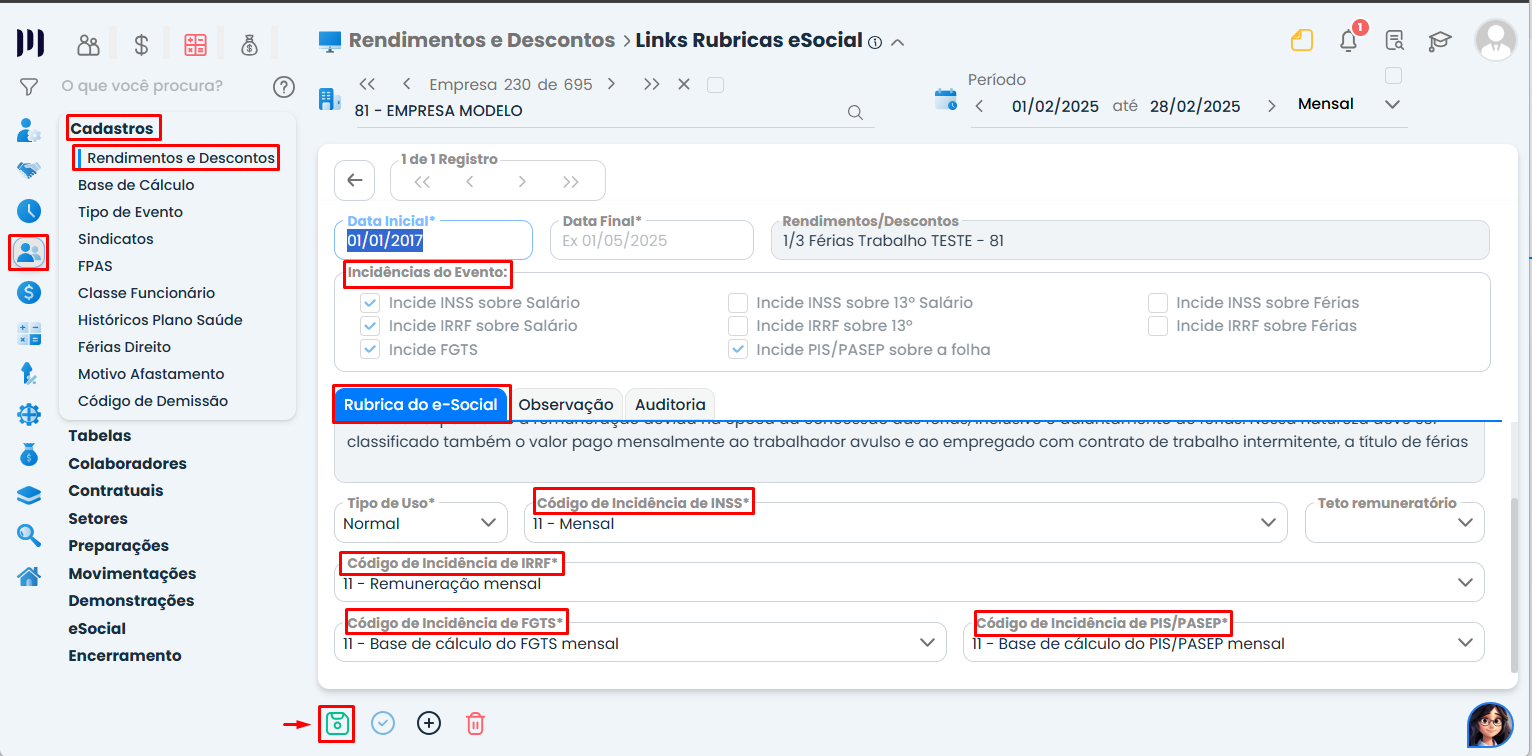The height and width of the screenshot is (756, 1532).
Task: Open Código de Incidência de FGTS dropdown
Action: tap(640, 643)
